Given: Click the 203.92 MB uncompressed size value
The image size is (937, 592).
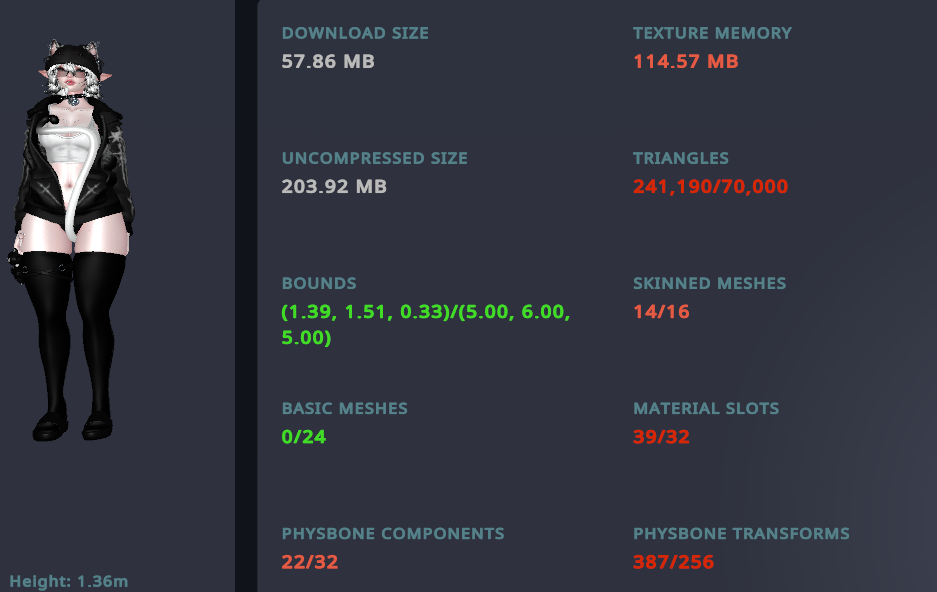Looking at the screenshot, I should [334, 186].
